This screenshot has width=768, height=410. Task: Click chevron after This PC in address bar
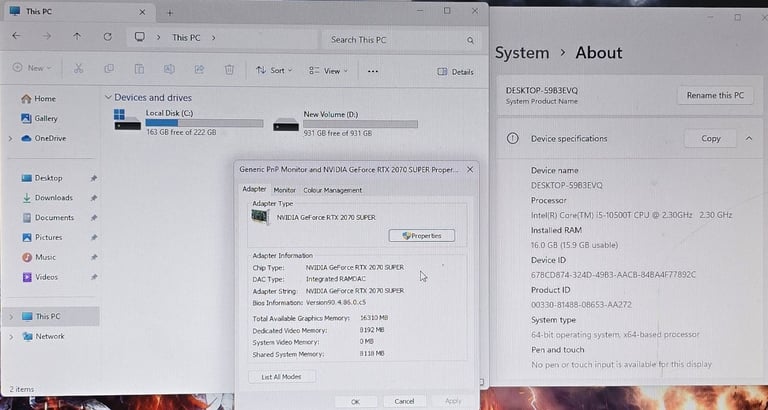point(214,38)
